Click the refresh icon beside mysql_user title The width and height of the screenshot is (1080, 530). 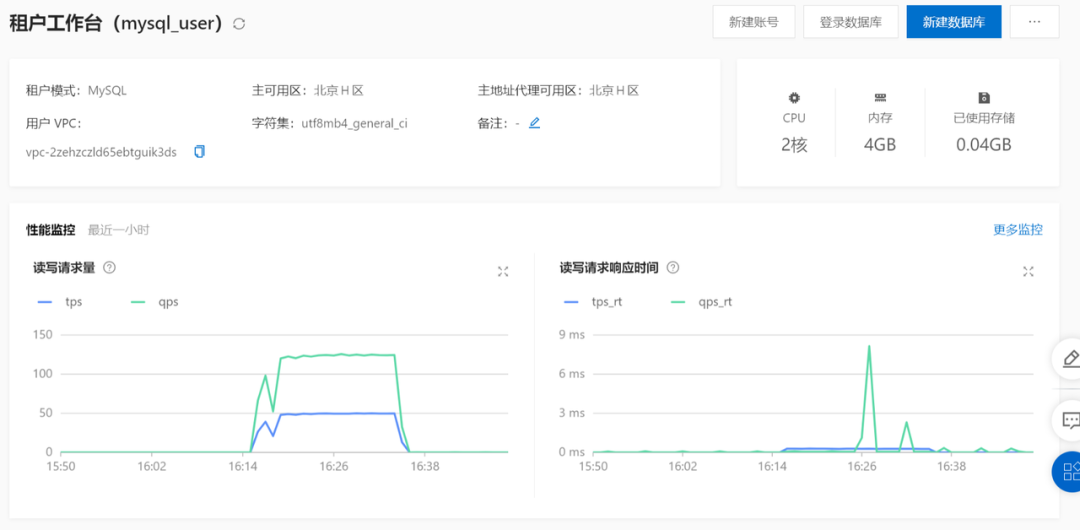click(x=239, y=23)
